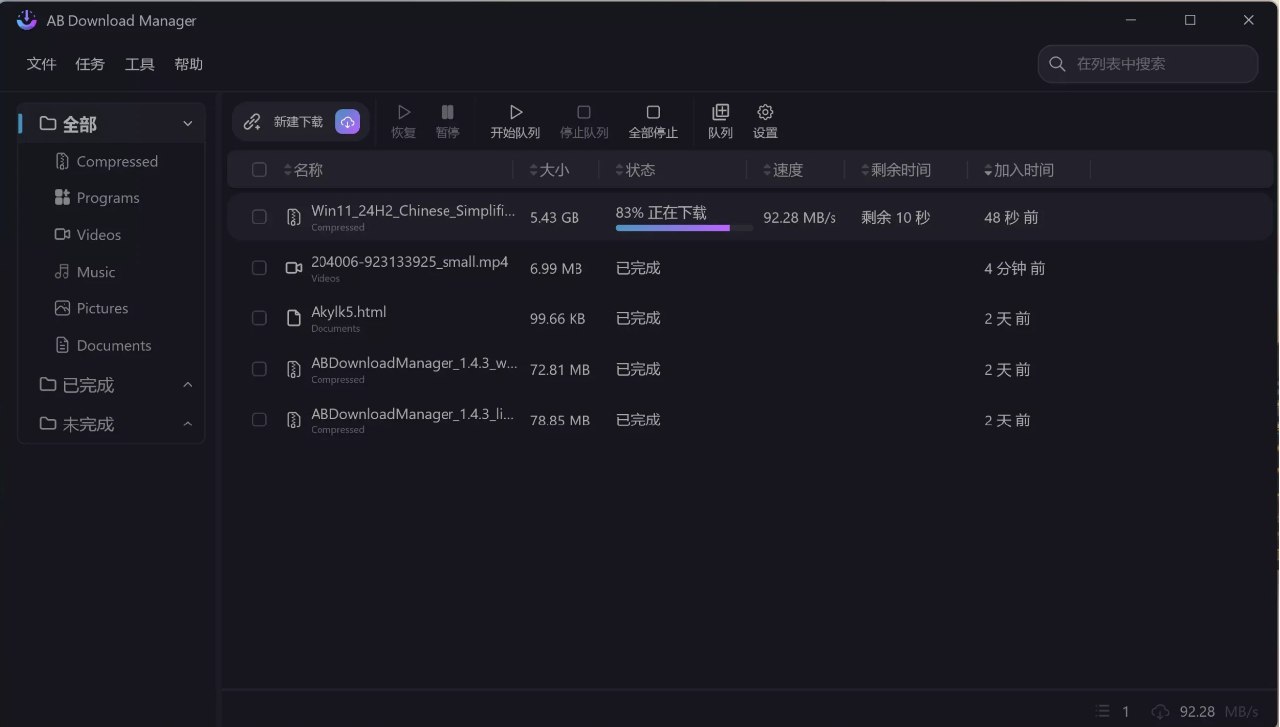This screenshot has height=727, width=1280.
Task: Click the AB Download Manager logo icon
Action: pyautogui.click(x=27, y=20)
